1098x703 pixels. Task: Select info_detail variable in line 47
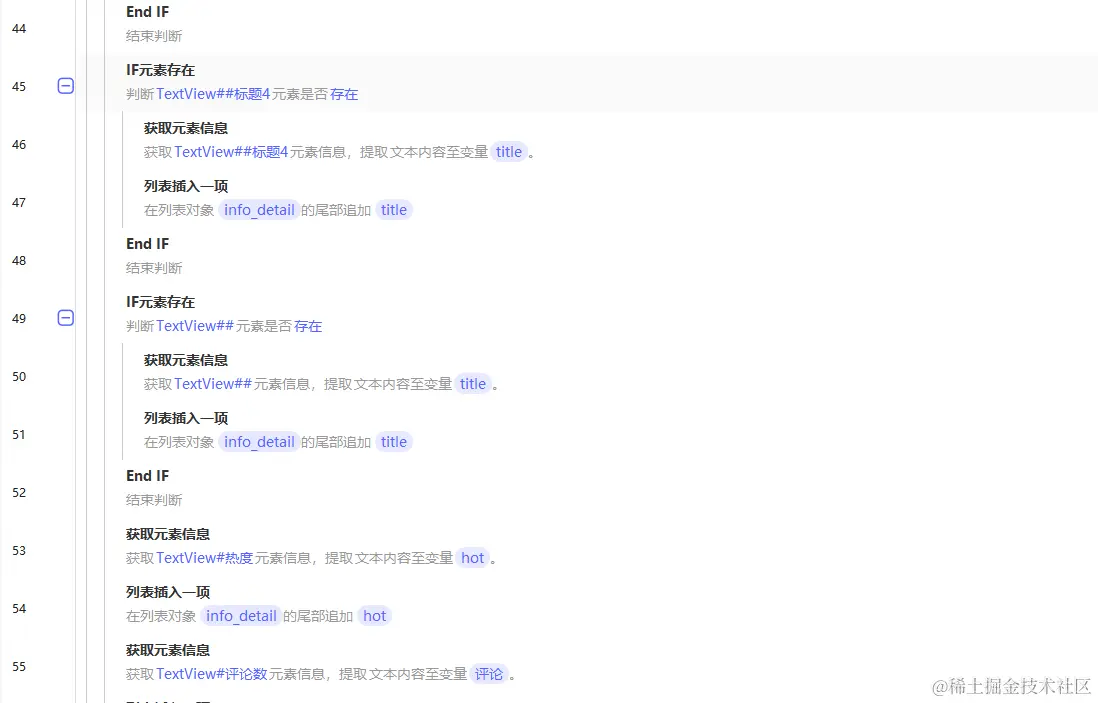[259, 210]
